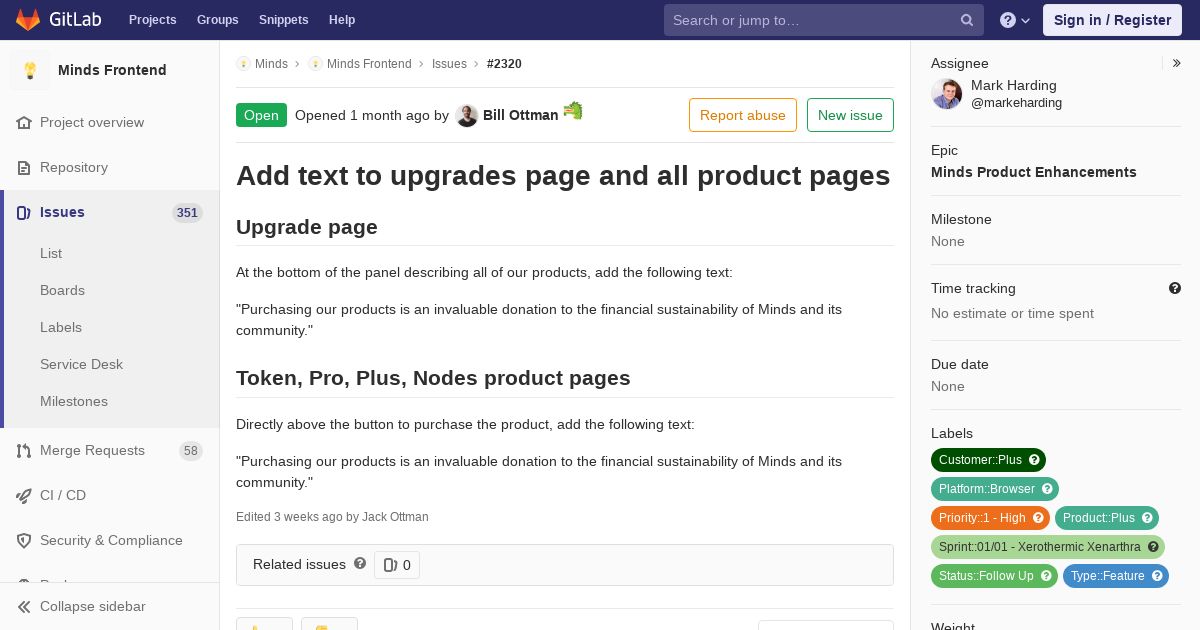Click Type::Feature label
This screenshot has height=630, width=1200.
(1107, 576)
